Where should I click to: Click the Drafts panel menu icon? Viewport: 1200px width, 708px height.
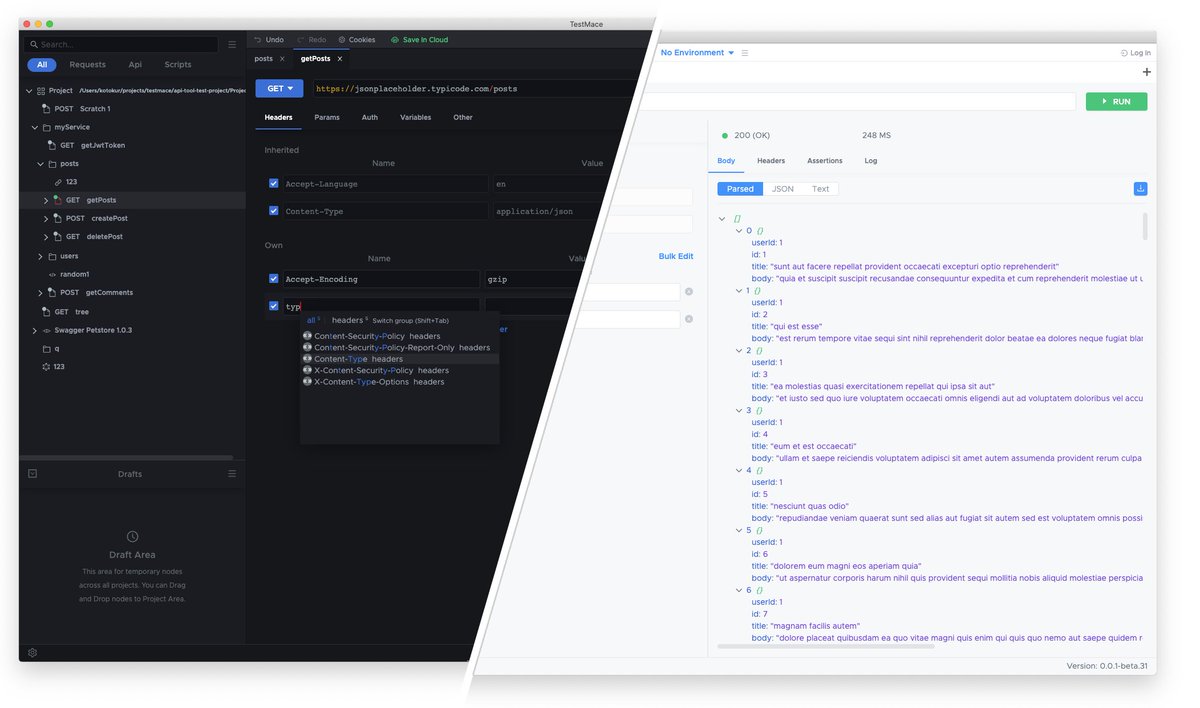coord(232,474)
